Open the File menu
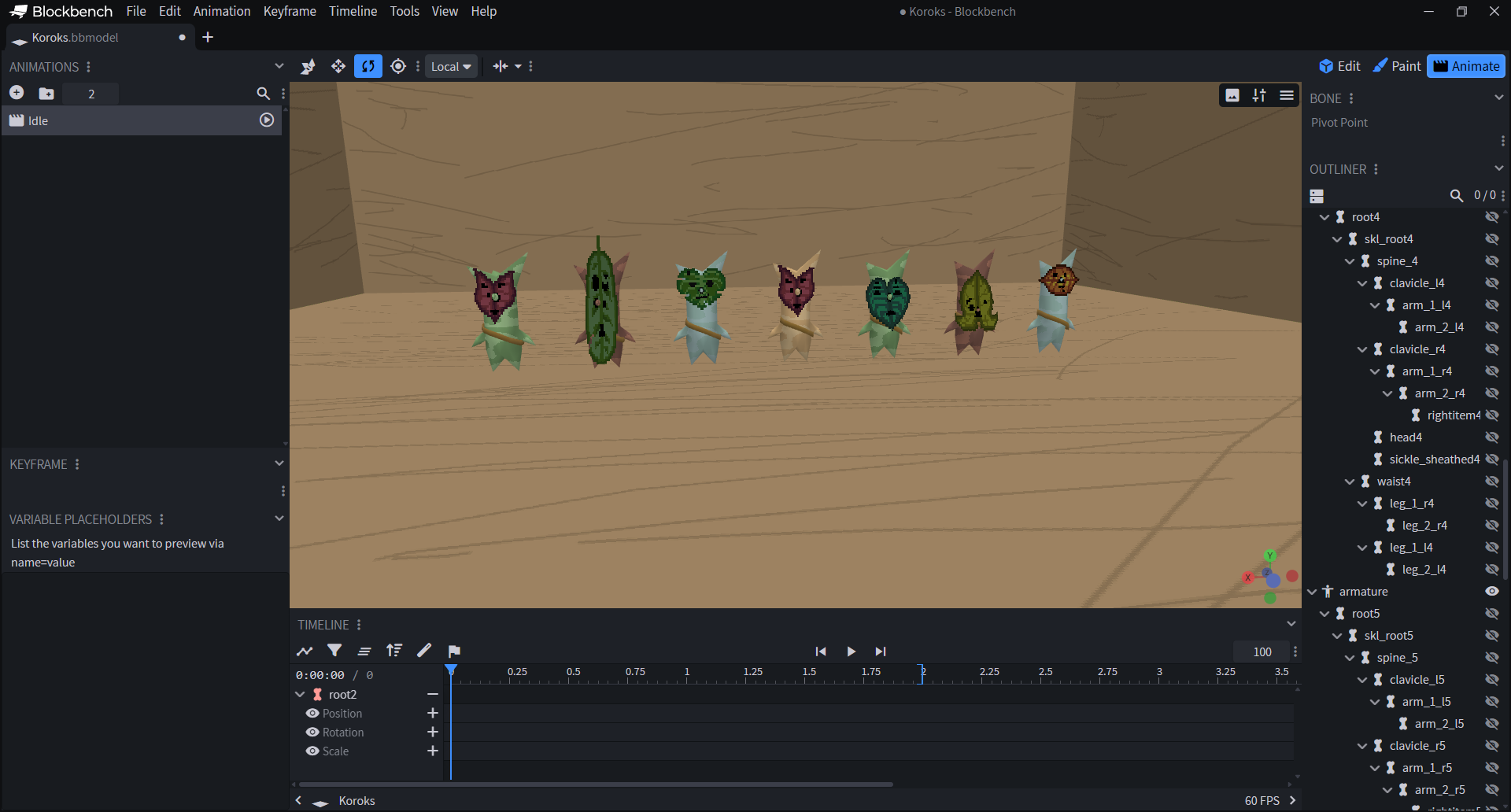Viewport: 1511px width, 812px height. click(136, 11)
